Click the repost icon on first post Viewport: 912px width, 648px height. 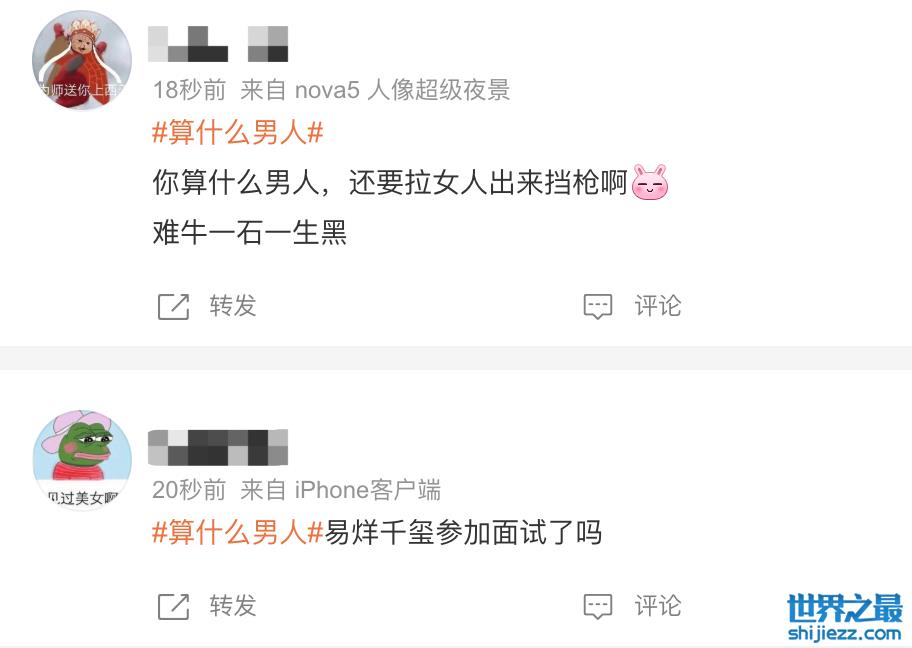click(173, 307)
